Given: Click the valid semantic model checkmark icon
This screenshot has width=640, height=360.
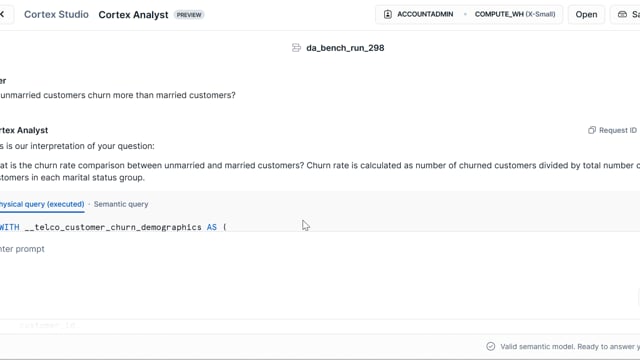Looking at the screenshot, I should click(491, 347).
